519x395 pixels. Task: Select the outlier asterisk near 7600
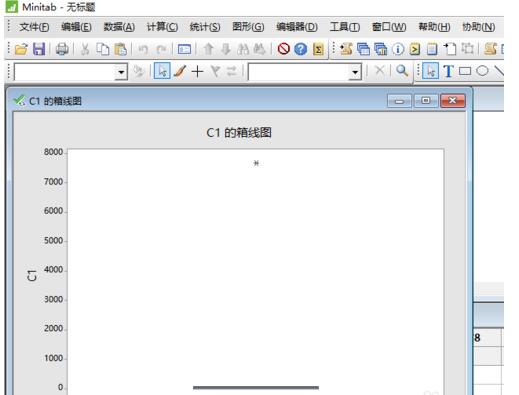click(x=256, y=163)
